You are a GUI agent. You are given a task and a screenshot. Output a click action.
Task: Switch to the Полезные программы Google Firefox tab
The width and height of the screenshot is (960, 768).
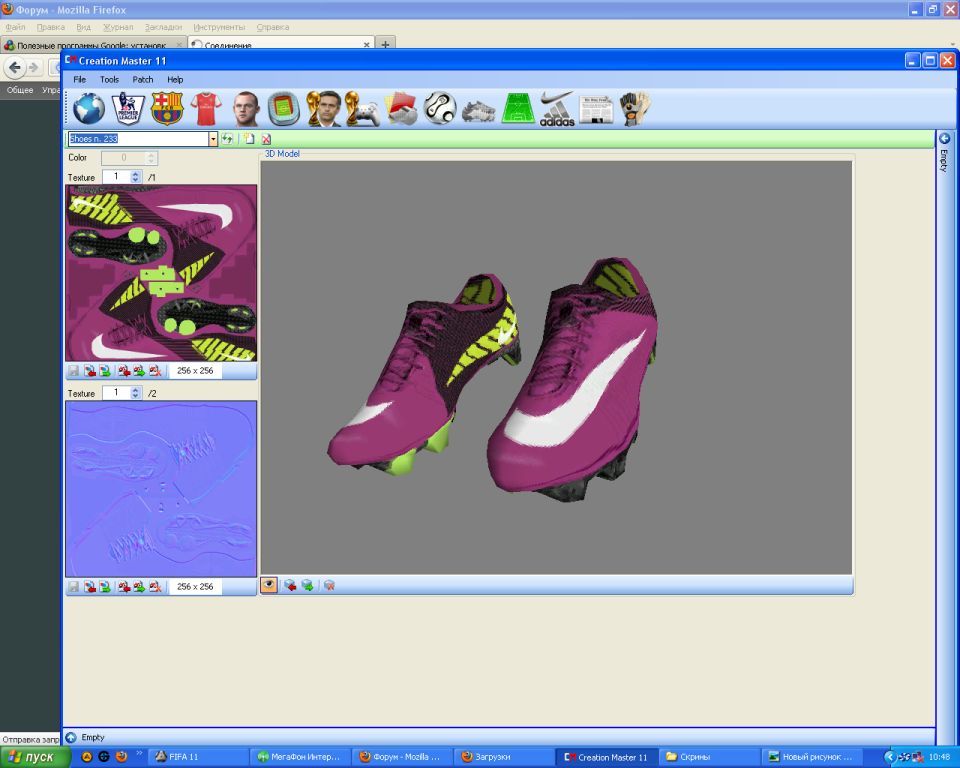point(93,44)
